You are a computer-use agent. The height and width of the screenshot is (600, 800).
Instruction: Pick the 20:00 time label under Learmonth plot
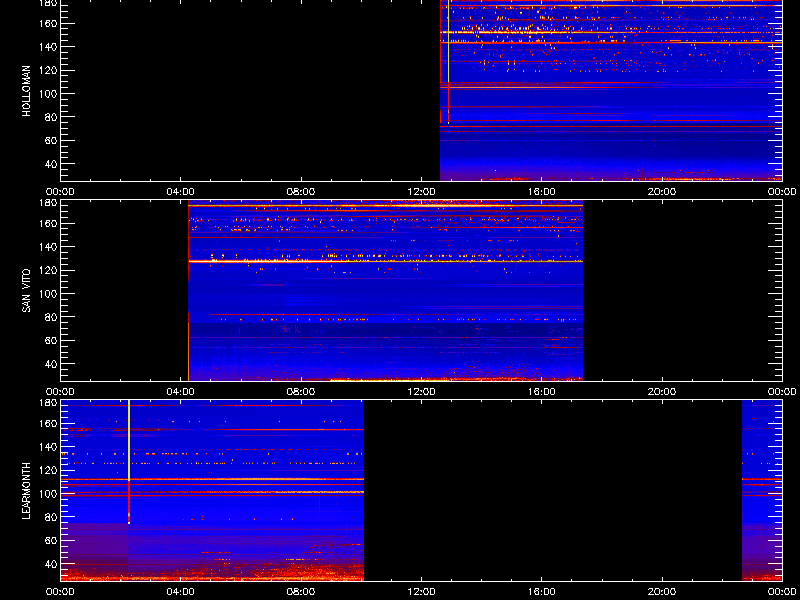coord(662,592)
